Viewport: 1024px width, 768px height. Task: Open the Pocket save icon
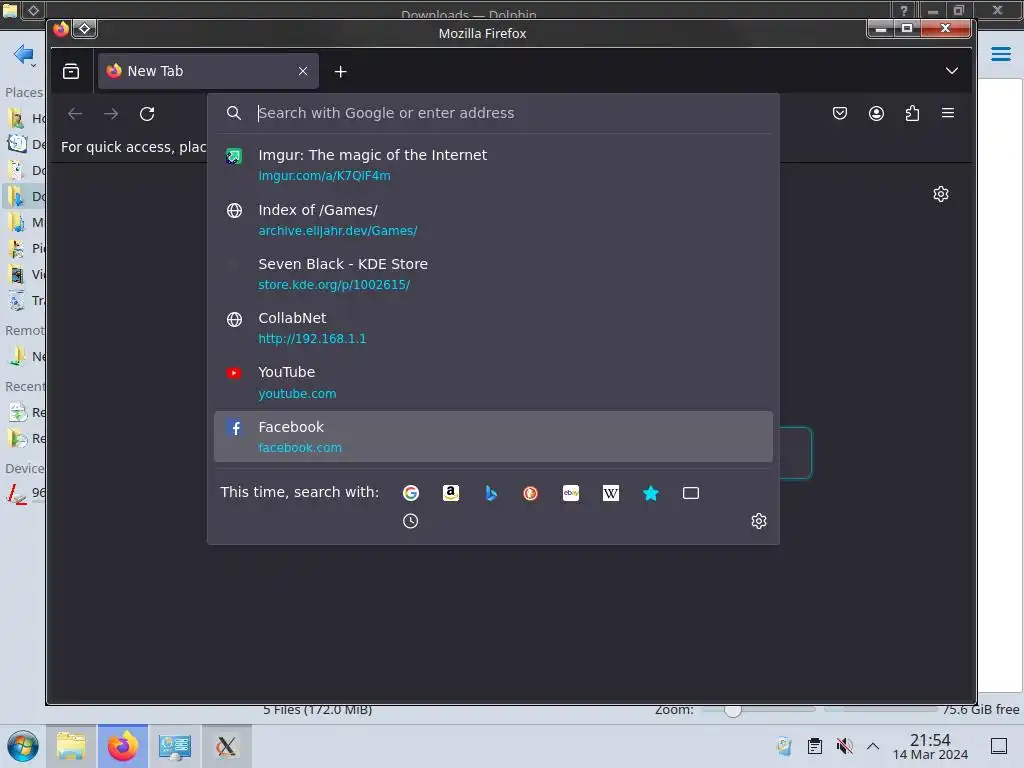point(840,114)
